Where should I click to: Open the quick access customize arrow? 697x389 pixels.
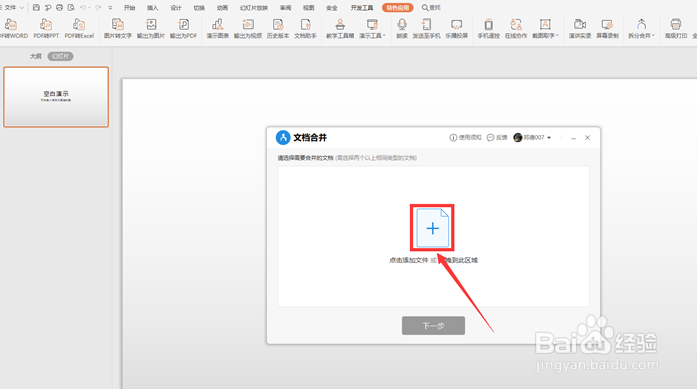(x=110, y=8)
